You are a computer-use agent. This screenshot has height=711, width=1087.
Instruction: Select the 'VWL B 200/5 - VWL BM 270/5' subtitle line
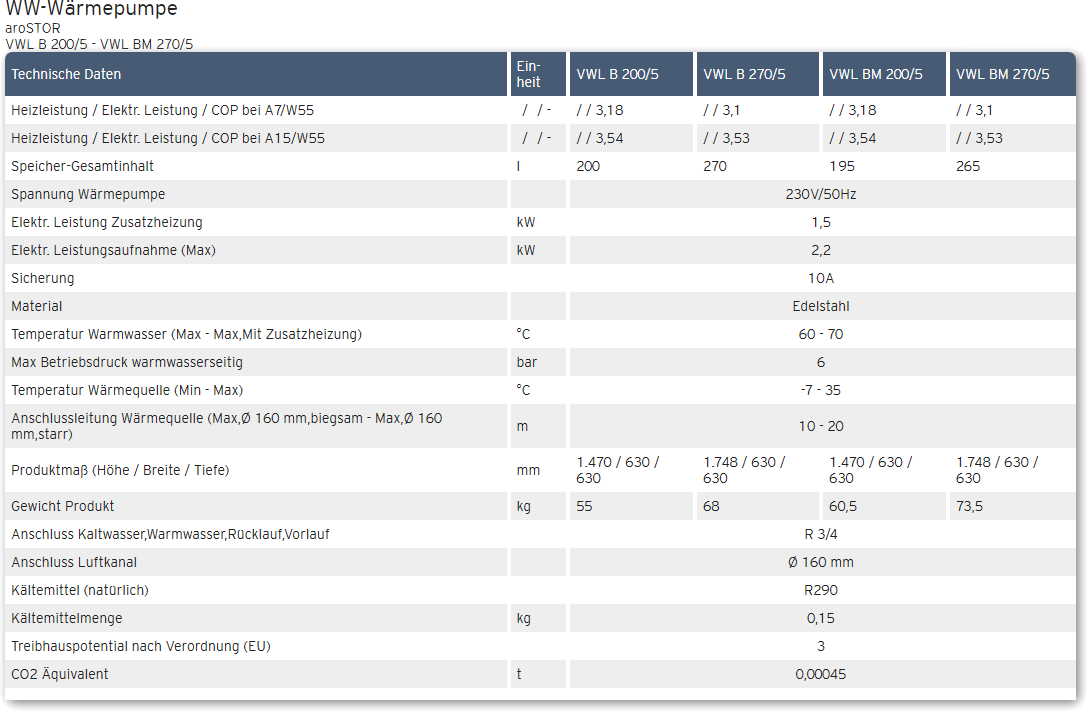point(99,44)
